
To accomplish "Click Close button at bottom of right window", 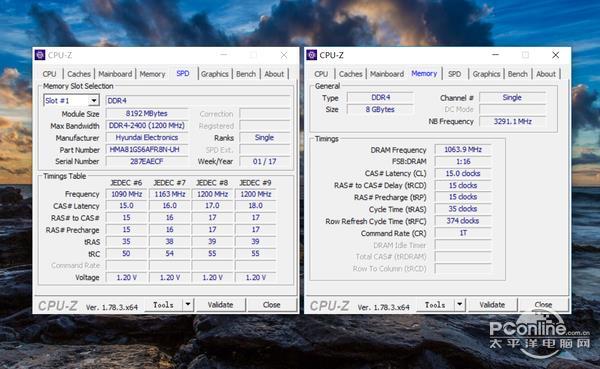I will pyautogui.click(x=543, y=305).
